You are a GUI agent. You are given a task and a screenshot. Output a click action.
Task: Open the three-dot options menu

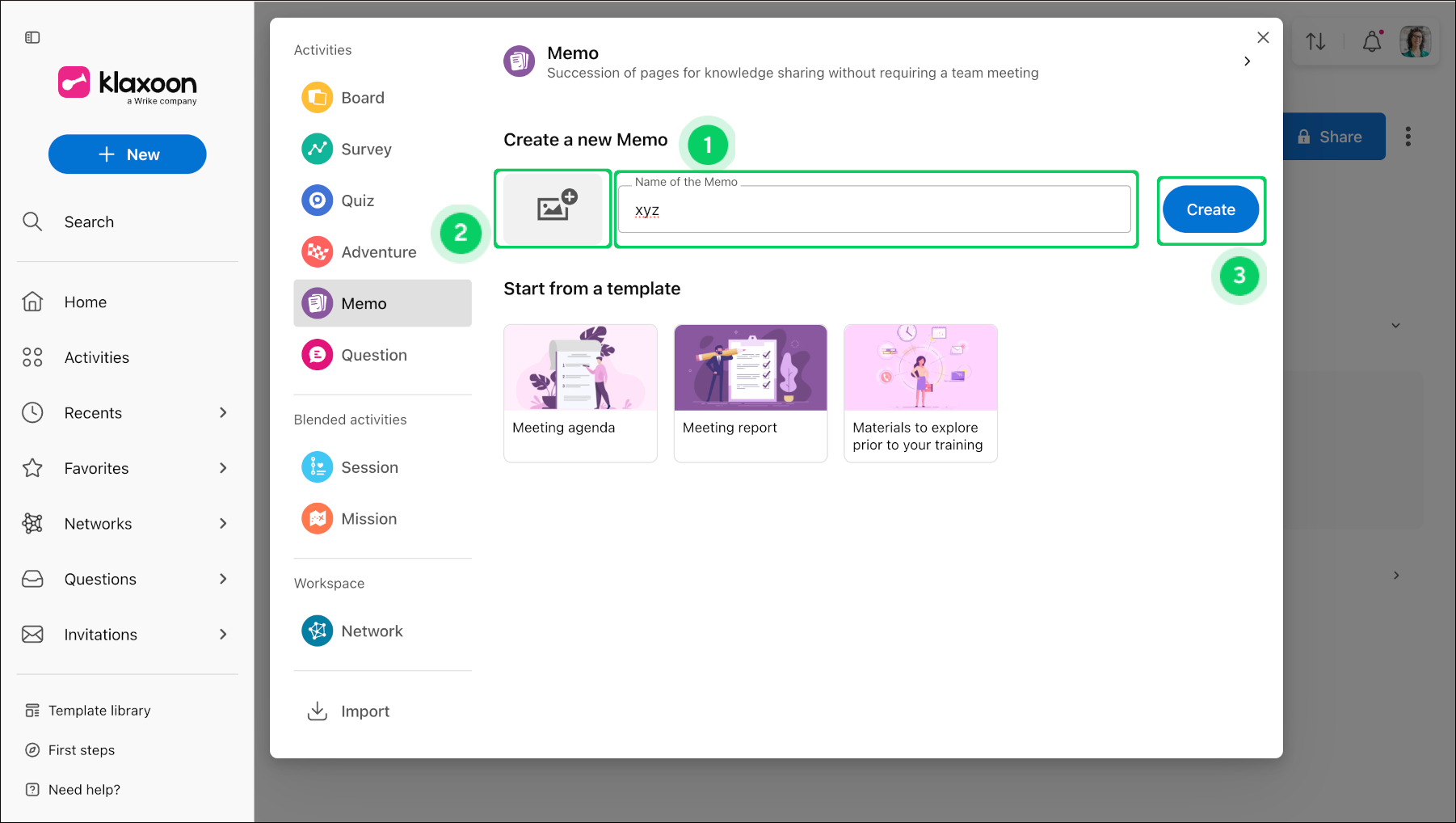point(1408,137)
